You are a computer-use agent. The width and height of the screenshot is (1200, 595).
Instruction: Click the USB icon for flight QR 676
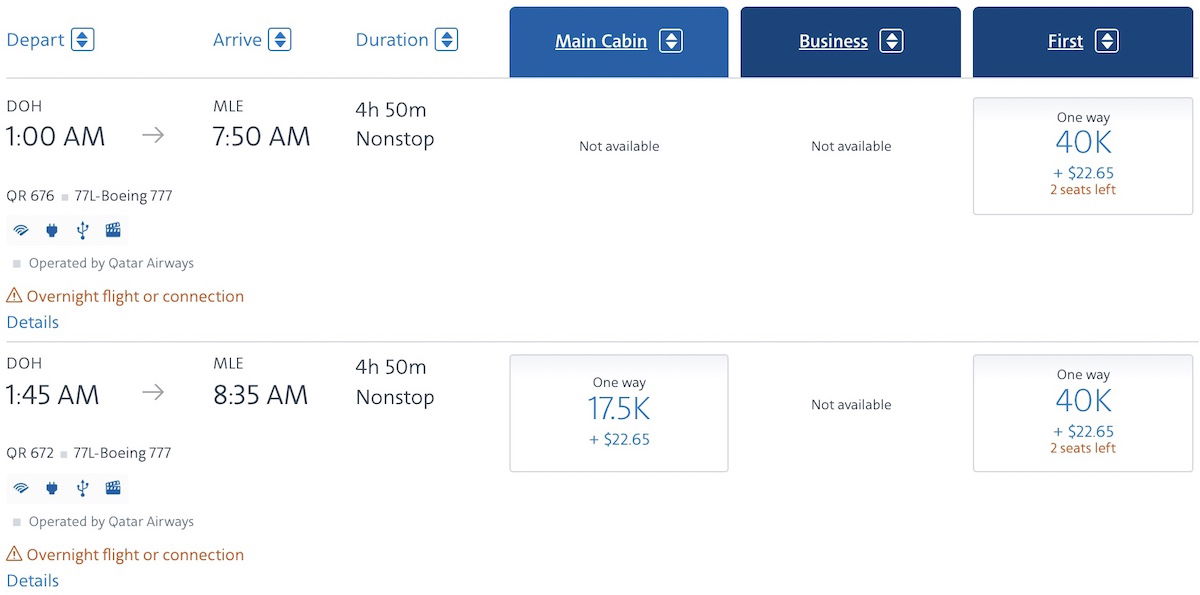point(82,231)
